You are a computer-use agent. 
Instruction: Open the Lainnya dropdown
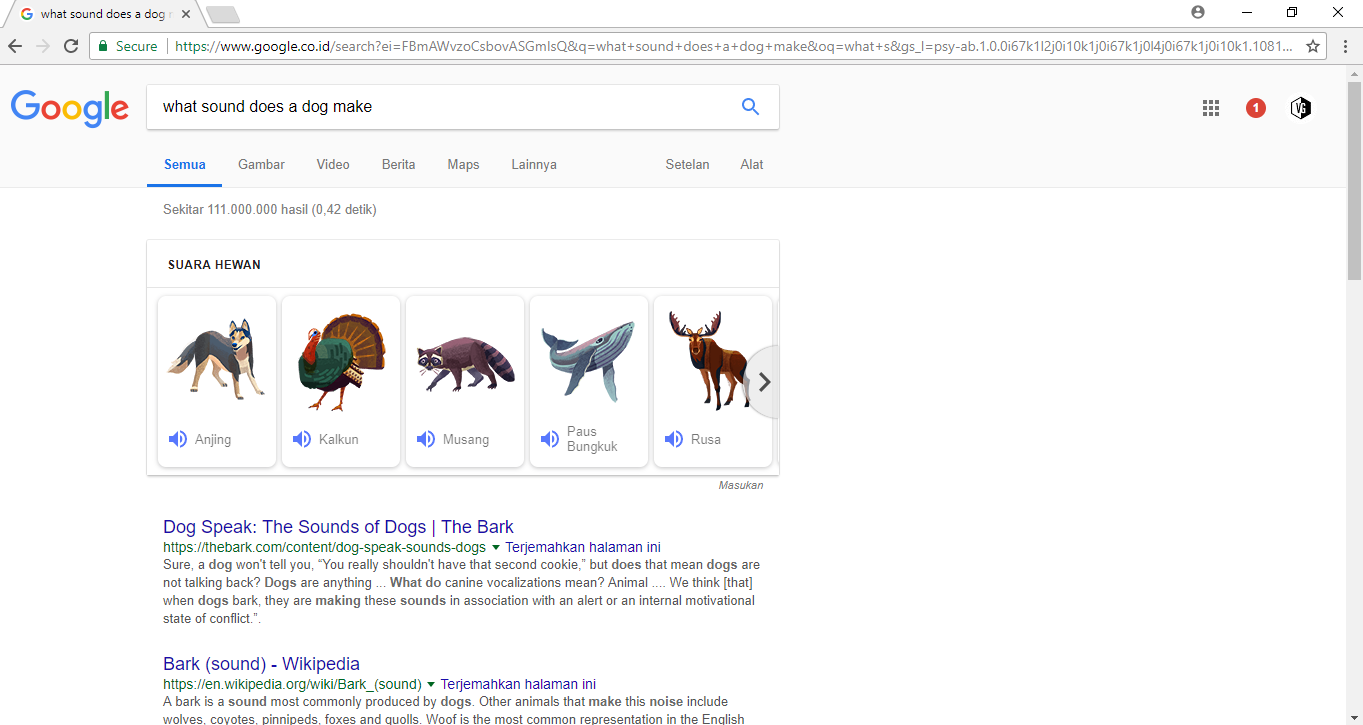tap(533, 164)
